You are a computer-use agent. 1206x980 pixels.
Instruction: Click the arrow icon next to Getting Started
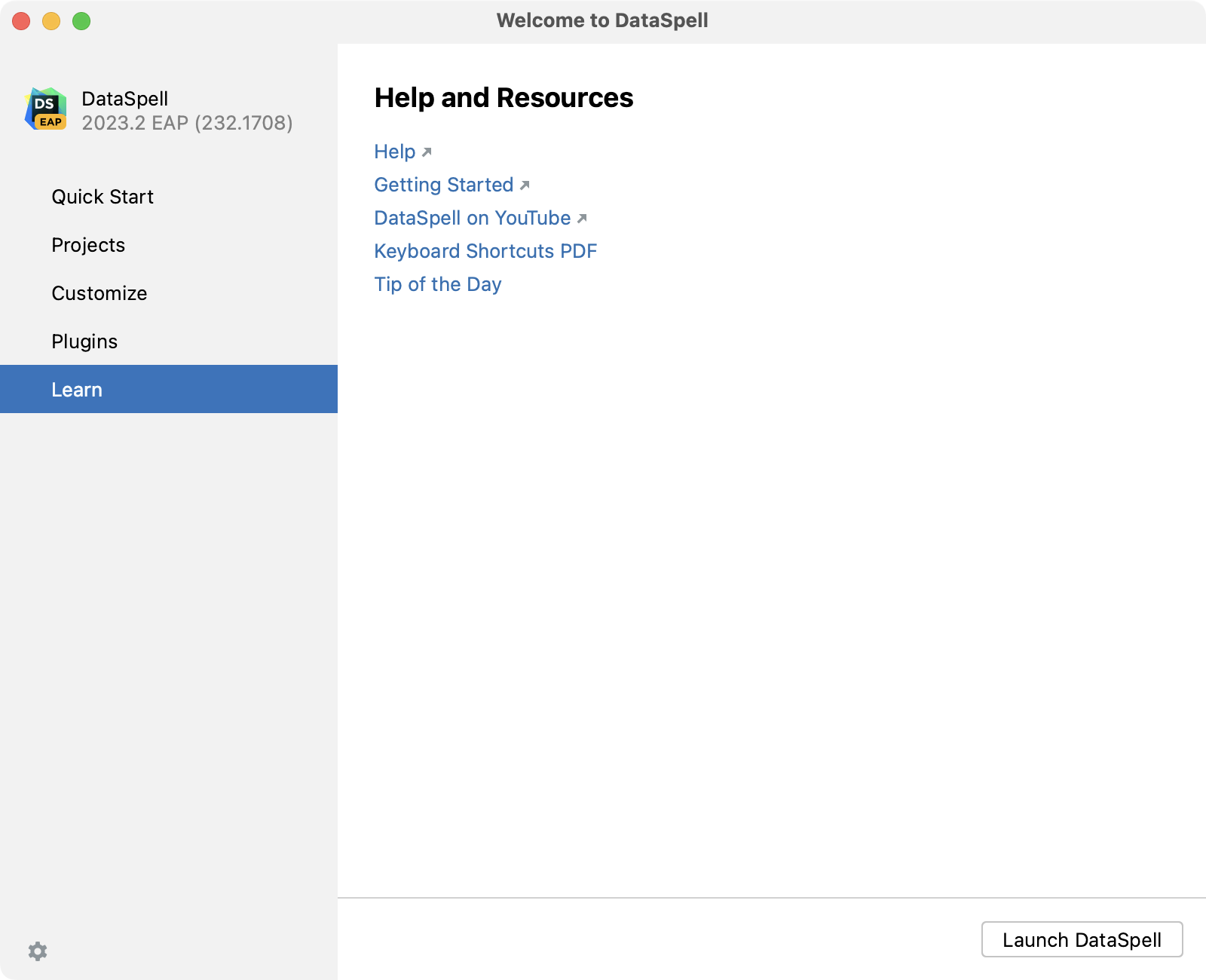click(x=525, y=185)
